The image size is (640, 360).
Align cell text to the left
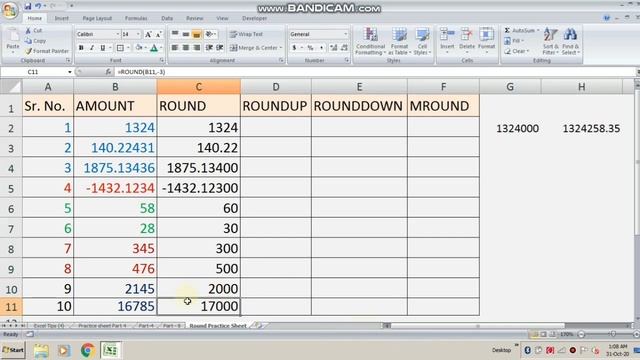175,48
